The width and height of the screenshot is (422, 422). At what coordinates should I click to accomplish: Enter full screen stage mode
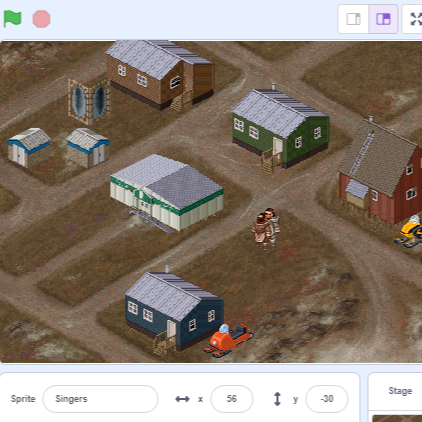point(415,19)
